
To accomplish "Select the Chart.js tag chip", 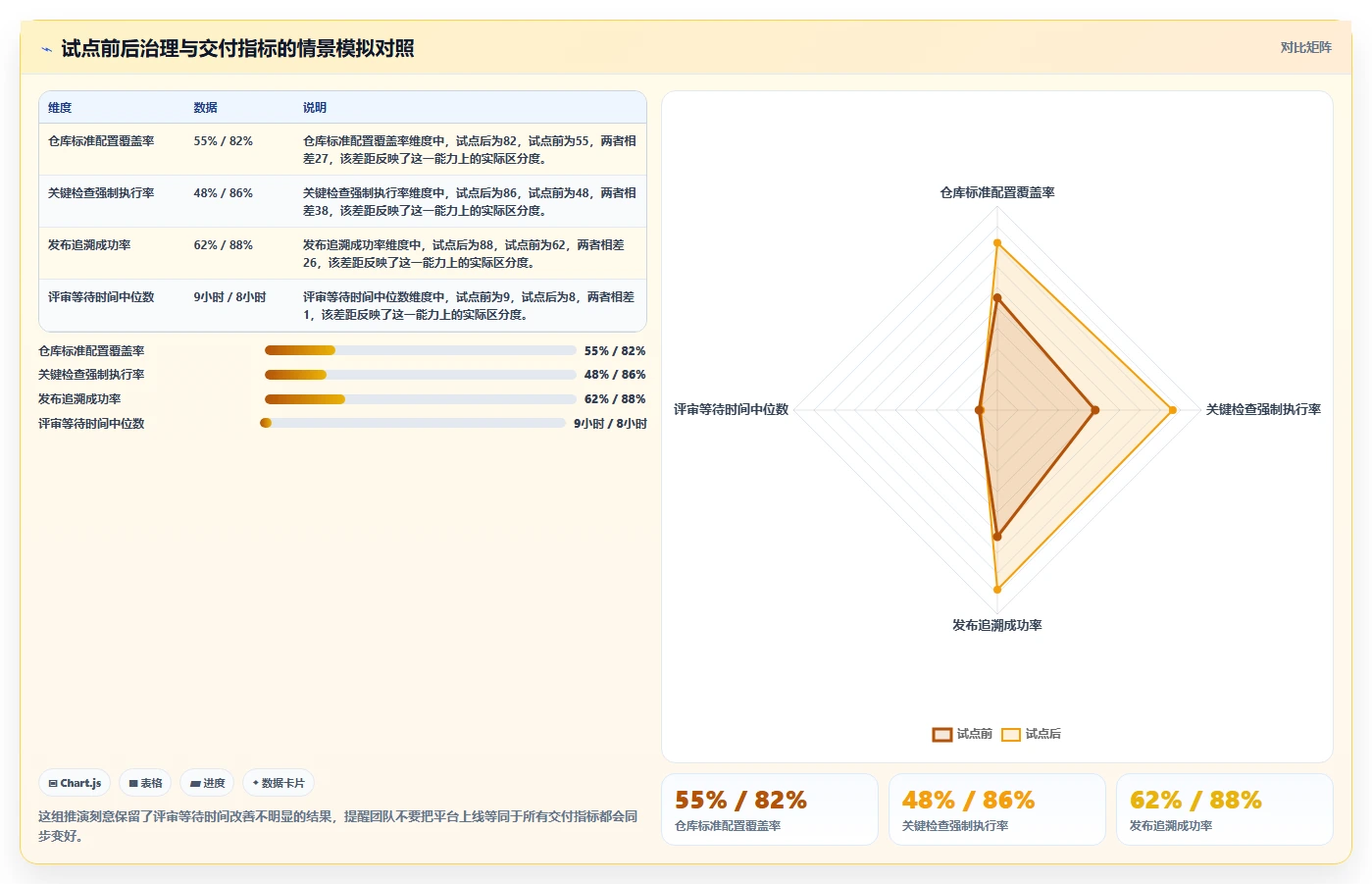I will (x=75, y=783).
